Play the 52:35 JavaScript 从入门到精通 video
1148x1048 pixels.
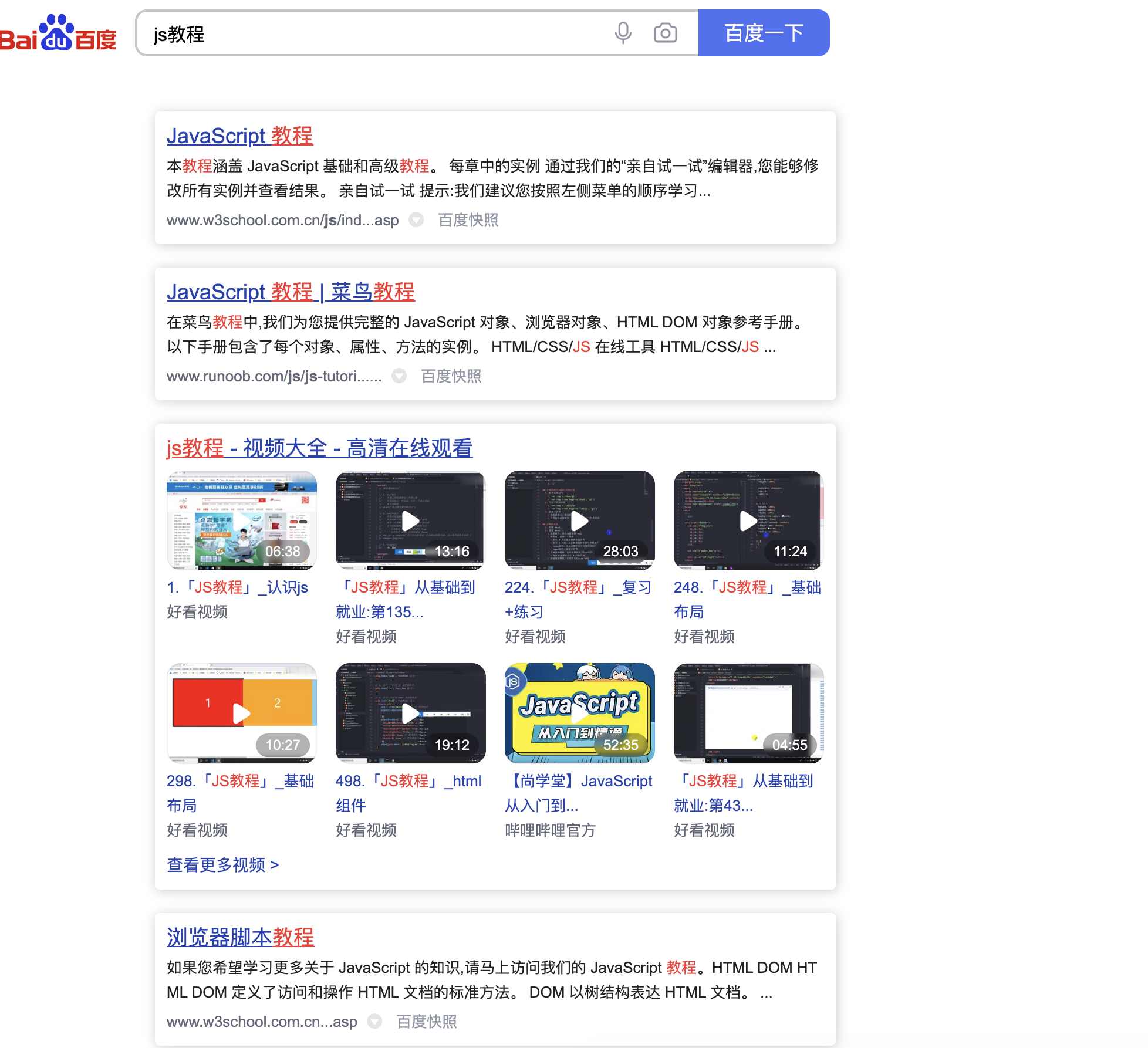(x=579, y=713)
